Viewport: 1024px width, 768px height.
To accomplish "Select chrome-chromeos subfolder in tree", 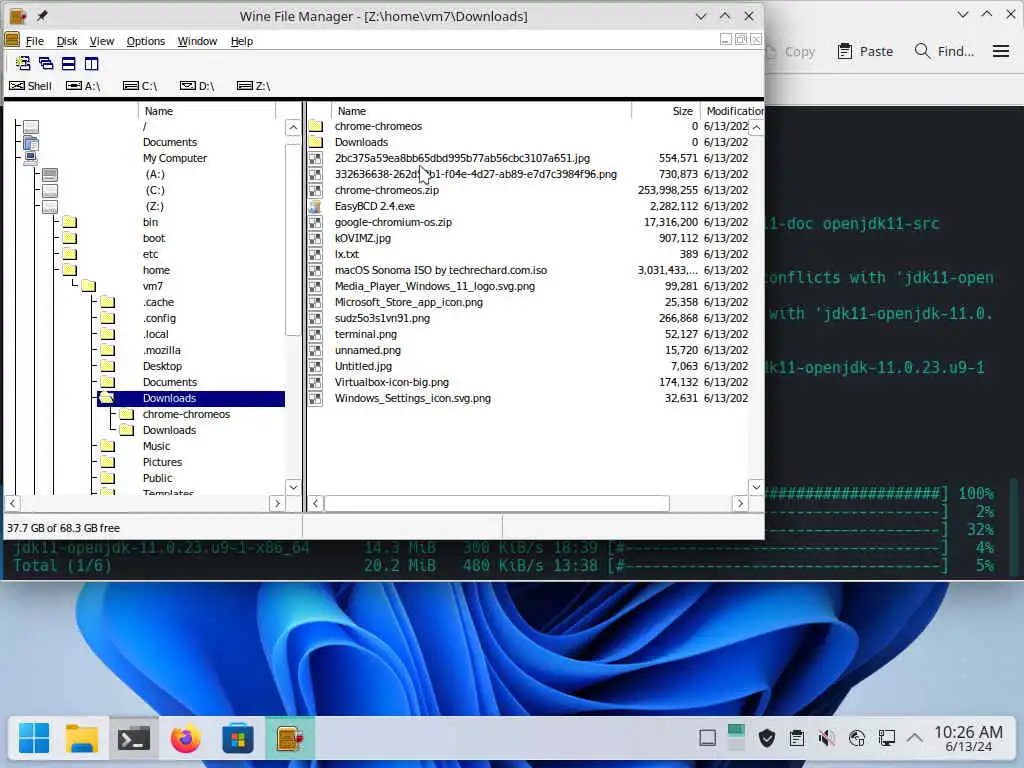I will pyautogui.click(x=186, y=414).
